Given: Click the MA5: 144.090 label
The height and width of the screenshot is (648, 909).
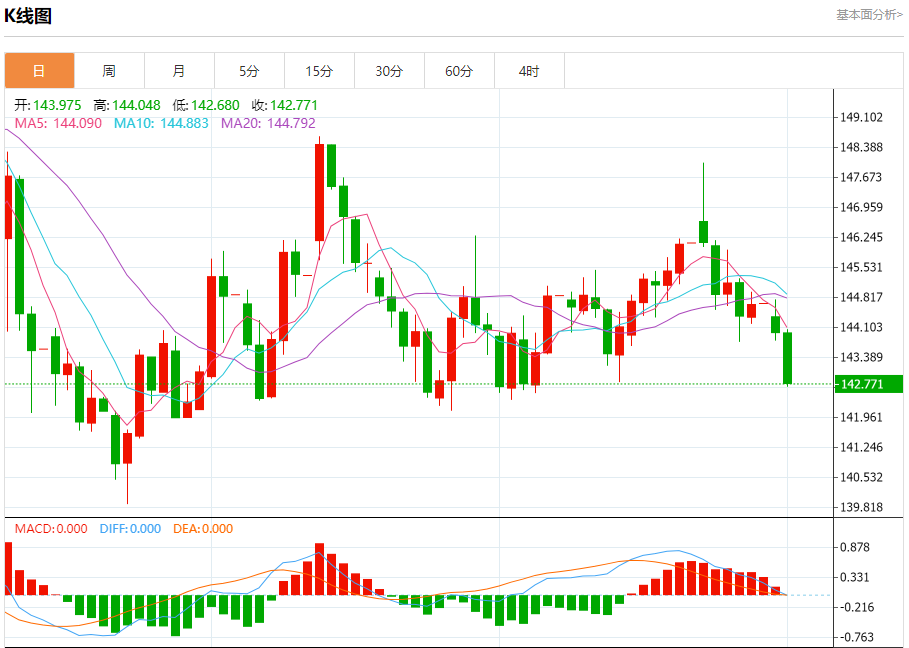Looking at the screenshot, I should pos(58,123).
